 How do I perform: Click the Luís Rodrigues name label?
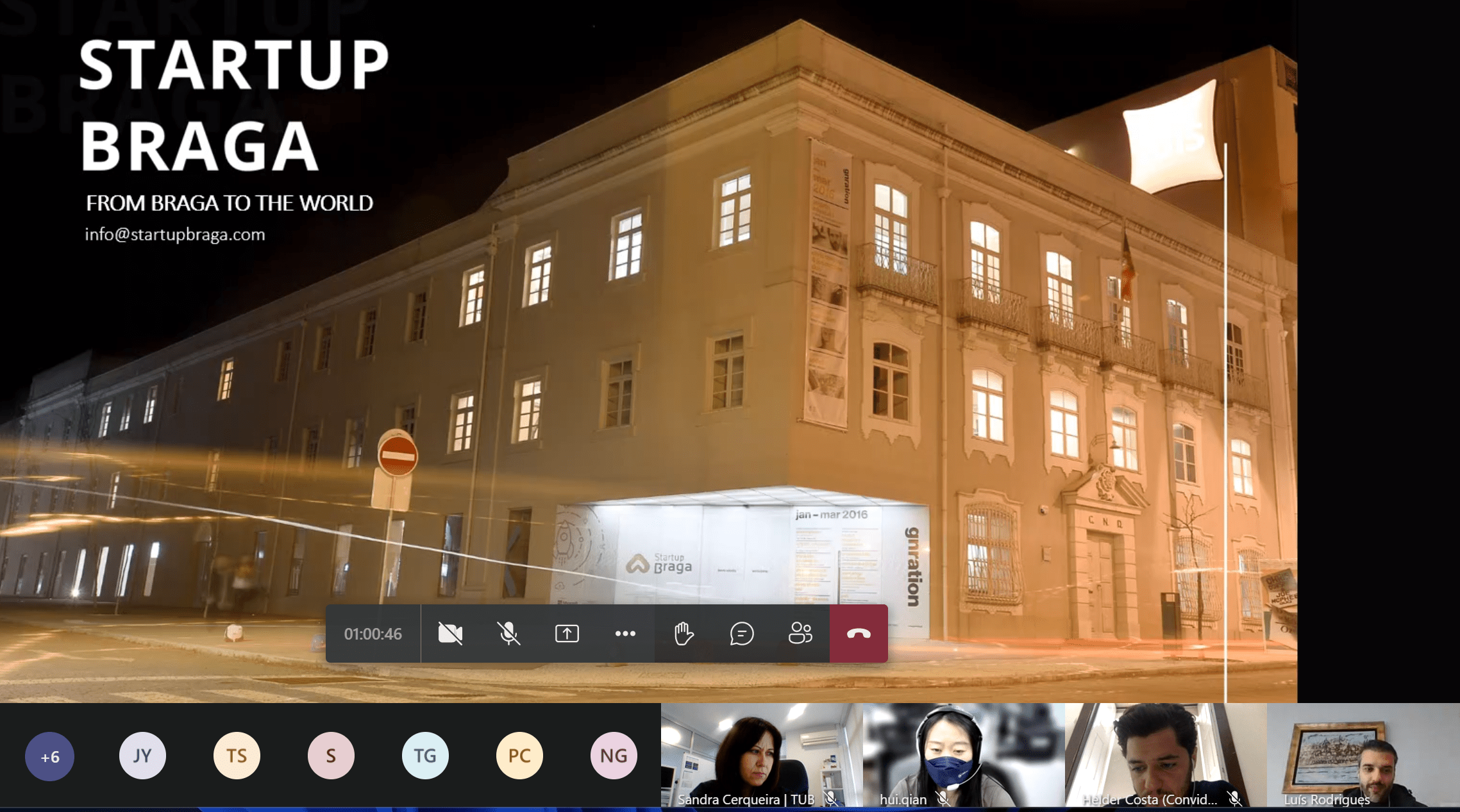pyautogui.click(x=1327, y=799)
